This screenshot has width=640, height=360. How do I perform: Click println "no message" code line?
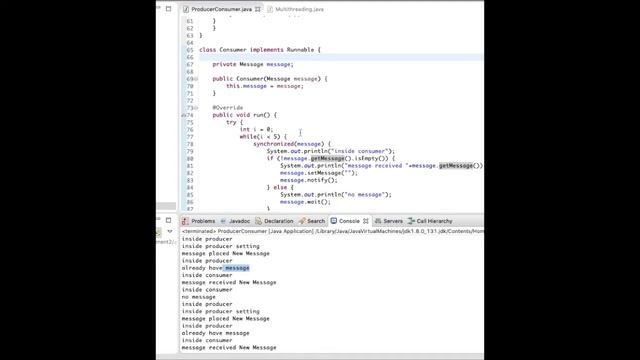336,195
